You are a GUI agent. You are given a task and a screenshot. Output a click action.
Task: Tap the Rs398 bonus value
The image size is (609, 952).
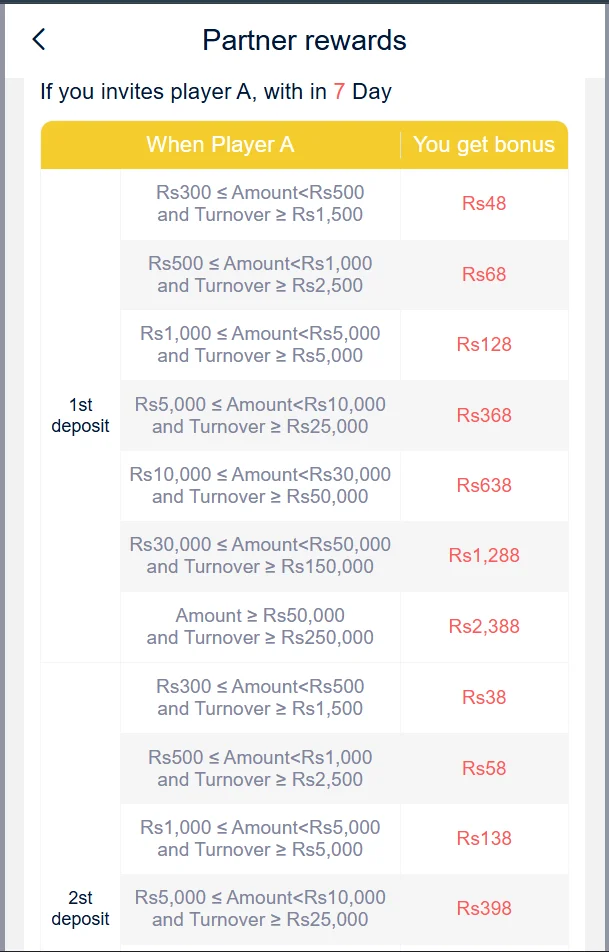(x=484, y=909)
